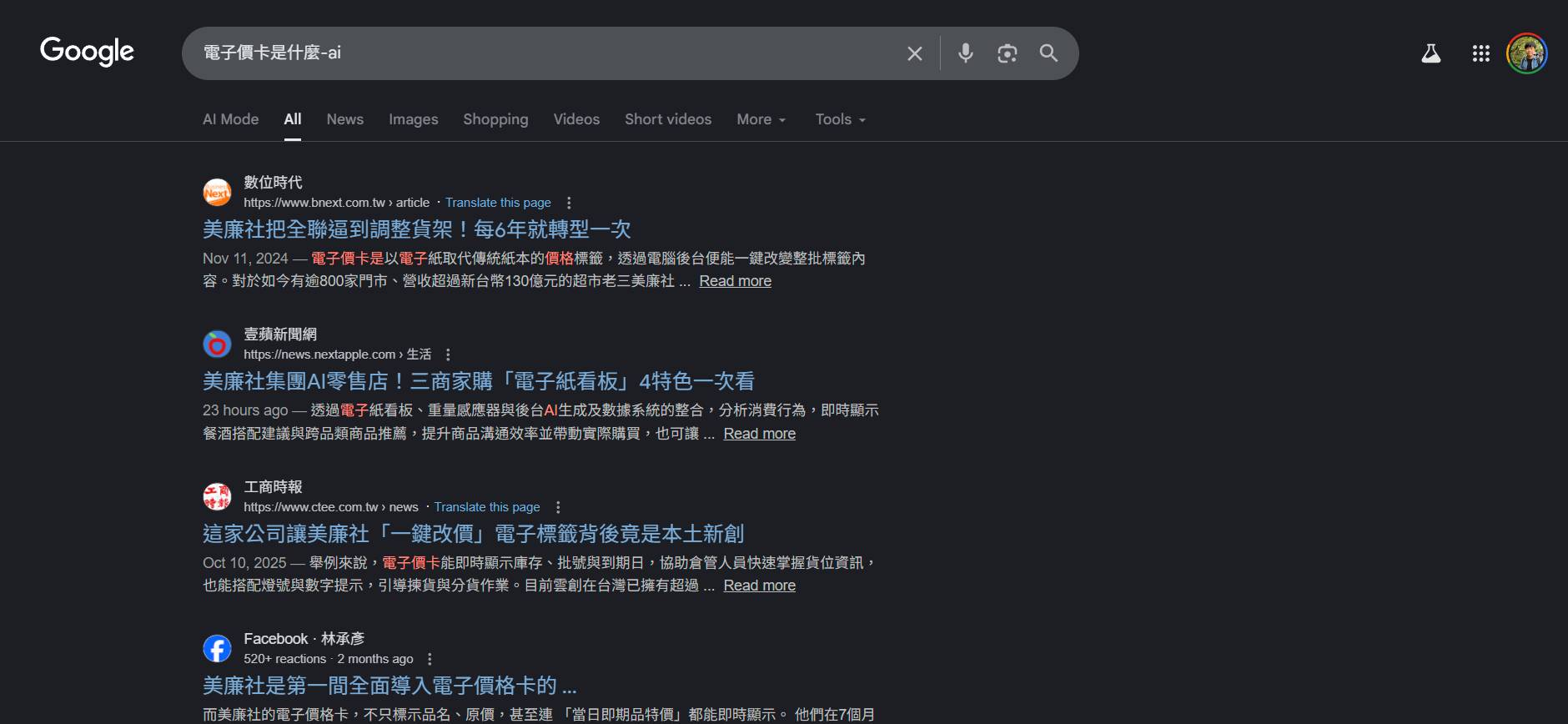Select the Short videos tab

coord(667,119)
